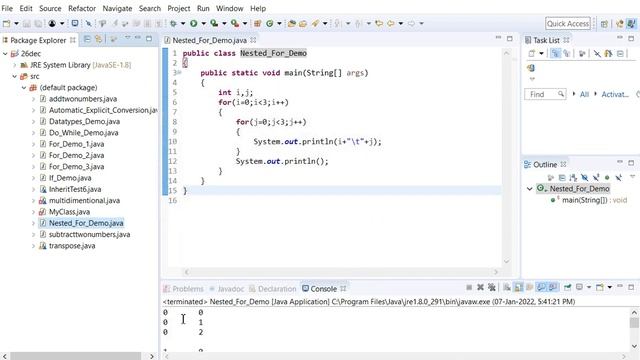Click New Task icon in Task List

[x=531, y=53]
